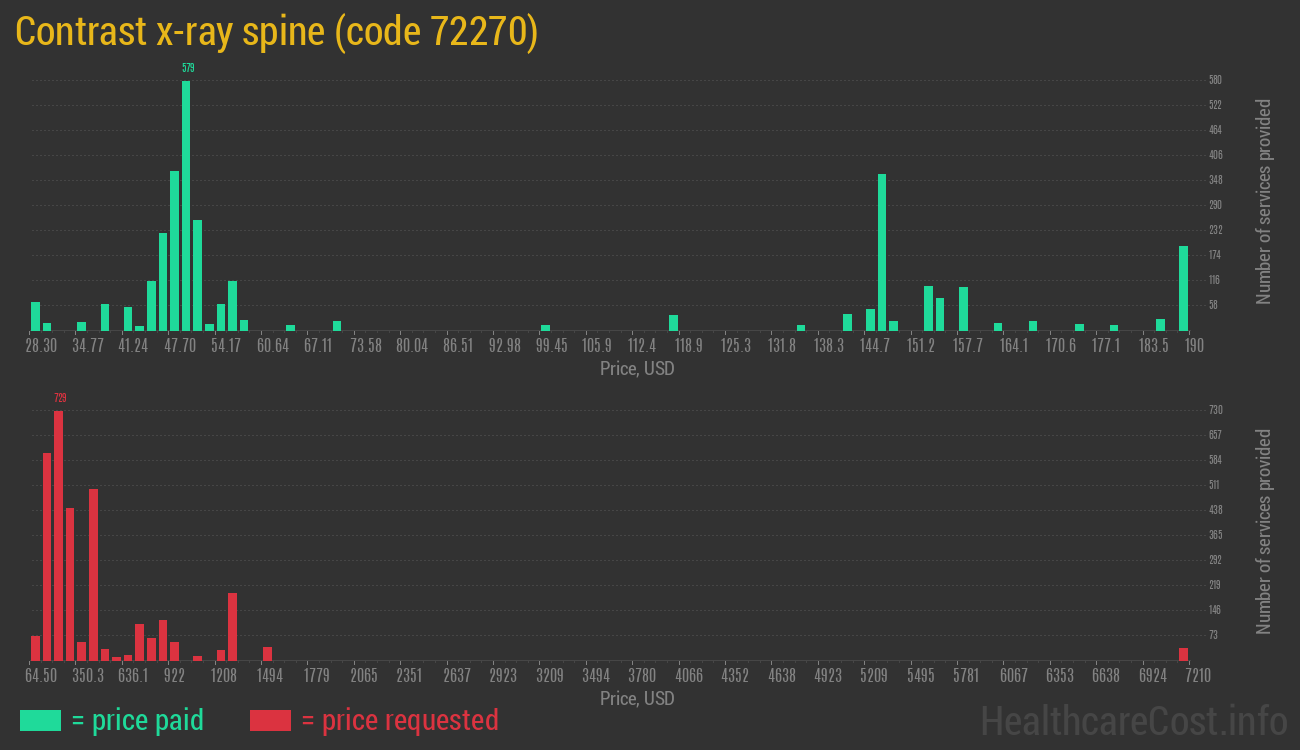Click the 'Price, USD' label under green chart

click(637, 369)
